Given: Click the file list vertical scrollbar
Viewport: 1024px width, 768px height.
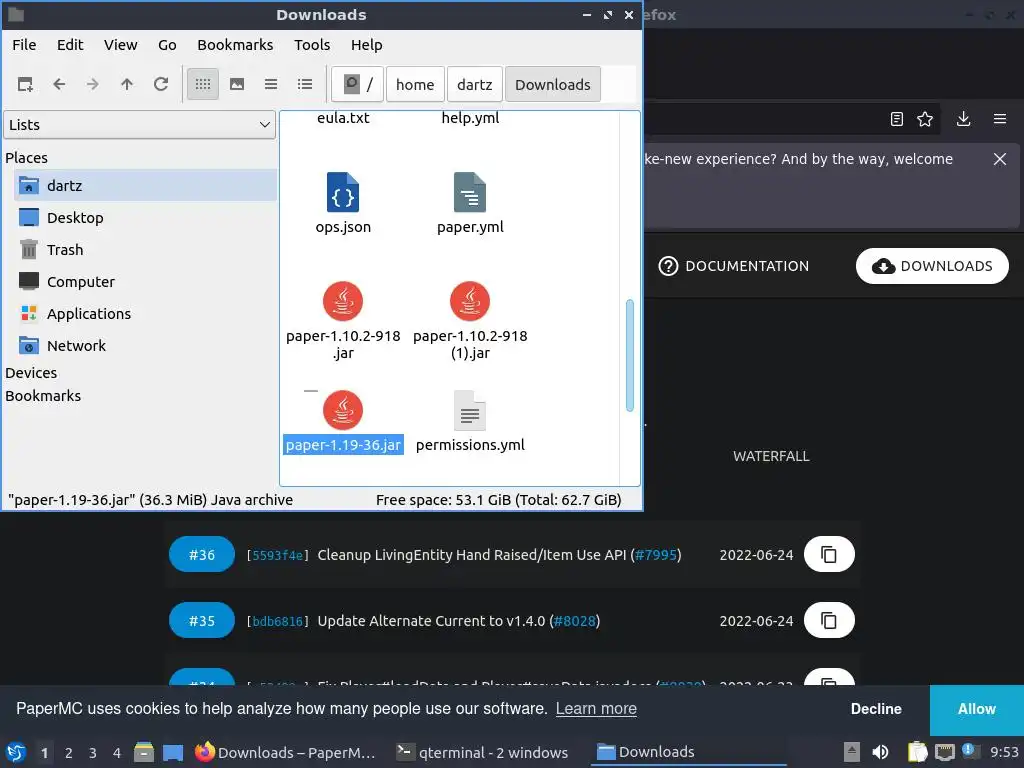Looking at the screenshot, I should pyautogui.click(x=630, y=355).
